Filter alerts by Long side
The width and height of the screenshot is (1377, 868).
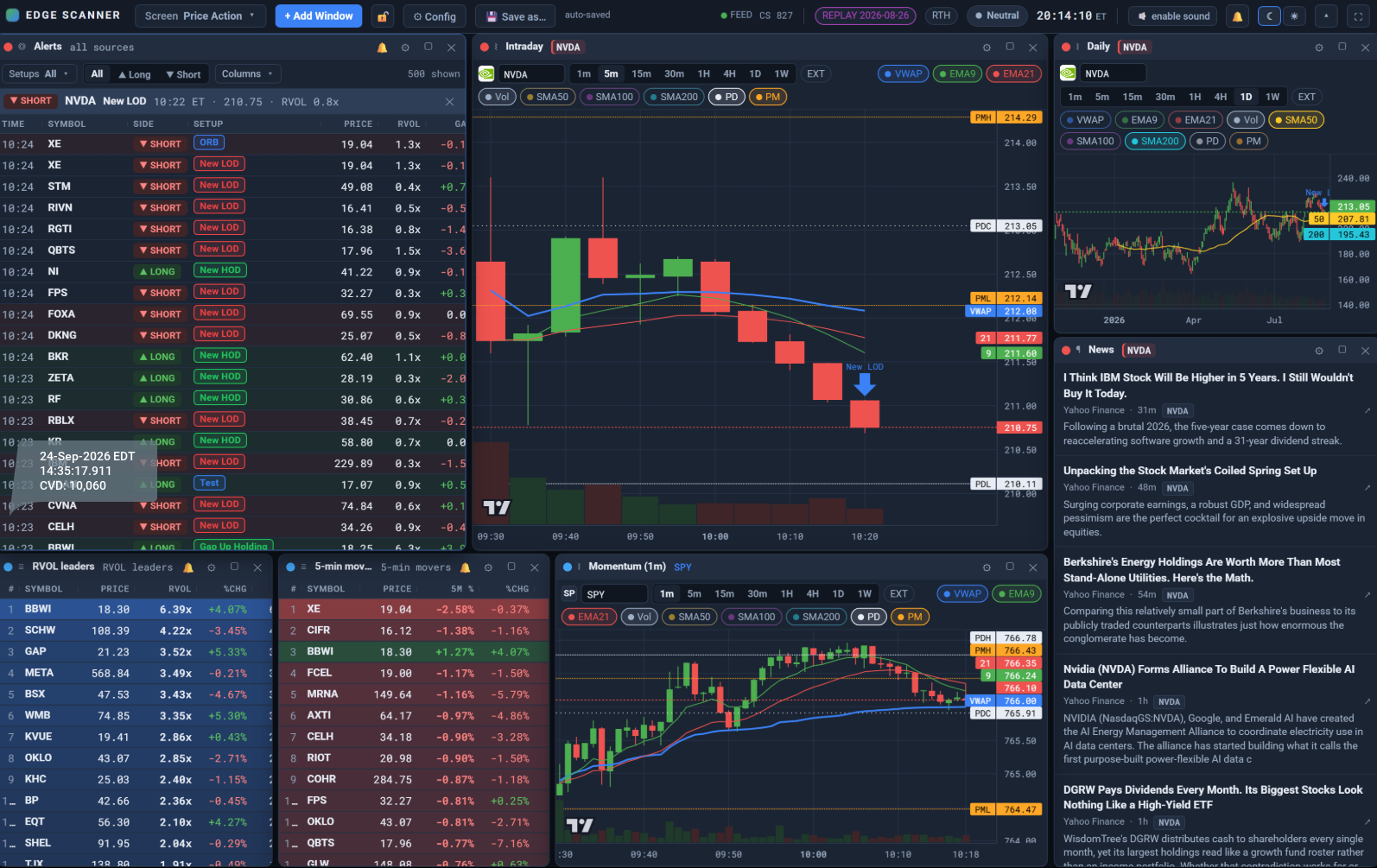click(134, 74)
